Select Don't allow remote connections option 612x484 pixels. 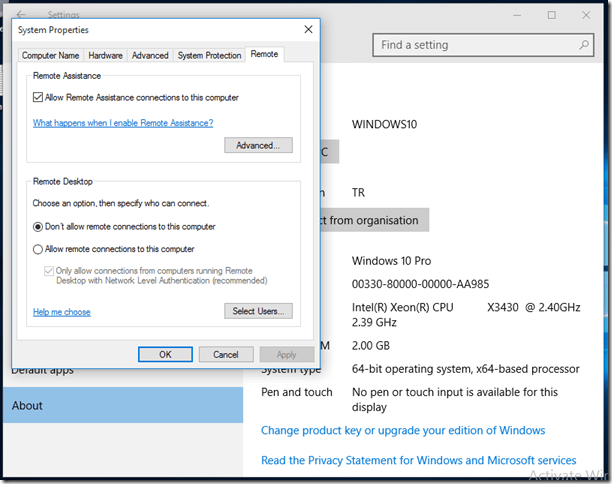(x=38, y=226)
